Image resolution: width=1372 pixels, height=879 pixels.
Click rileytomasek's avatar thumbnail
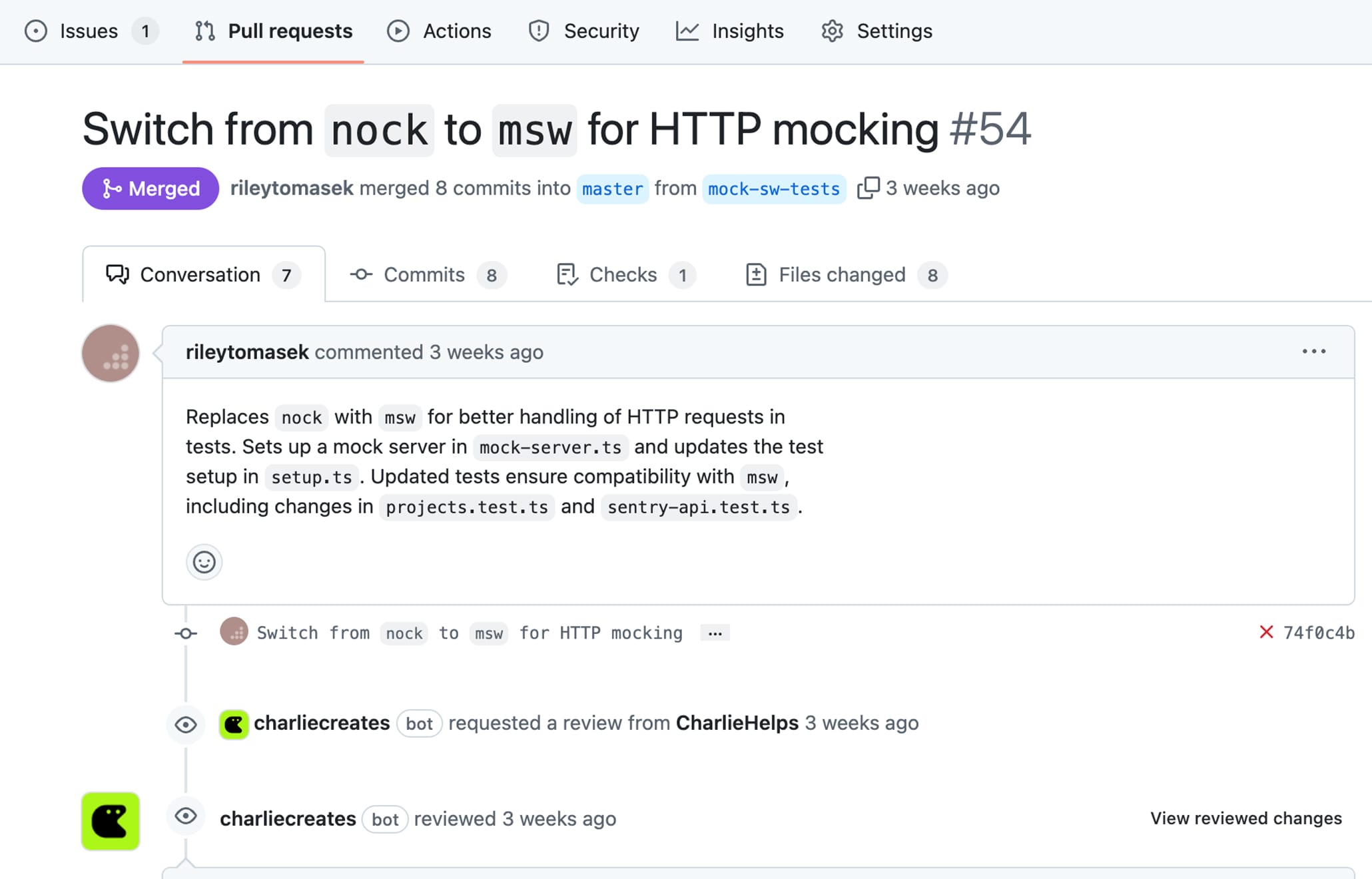pos(110,353)
